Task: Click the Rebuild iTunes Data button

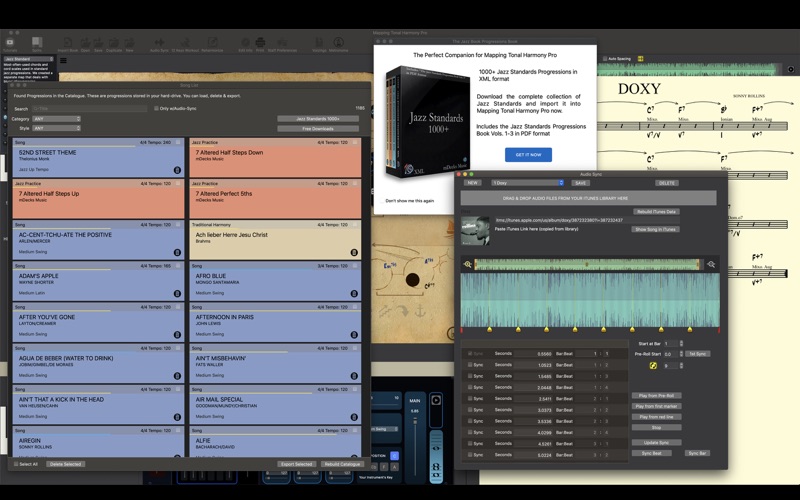Action: point(656,211)
